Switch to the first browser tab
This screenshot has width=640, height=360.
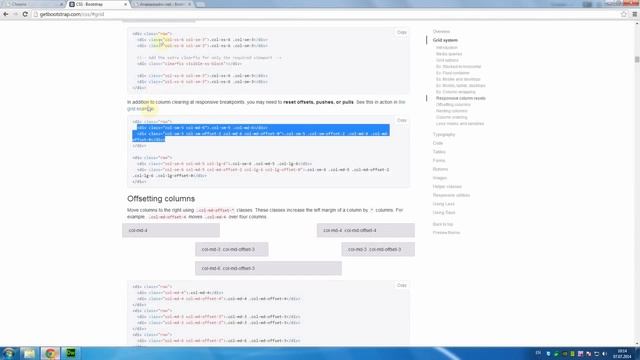pyautogui.click(x=33, y=4)
